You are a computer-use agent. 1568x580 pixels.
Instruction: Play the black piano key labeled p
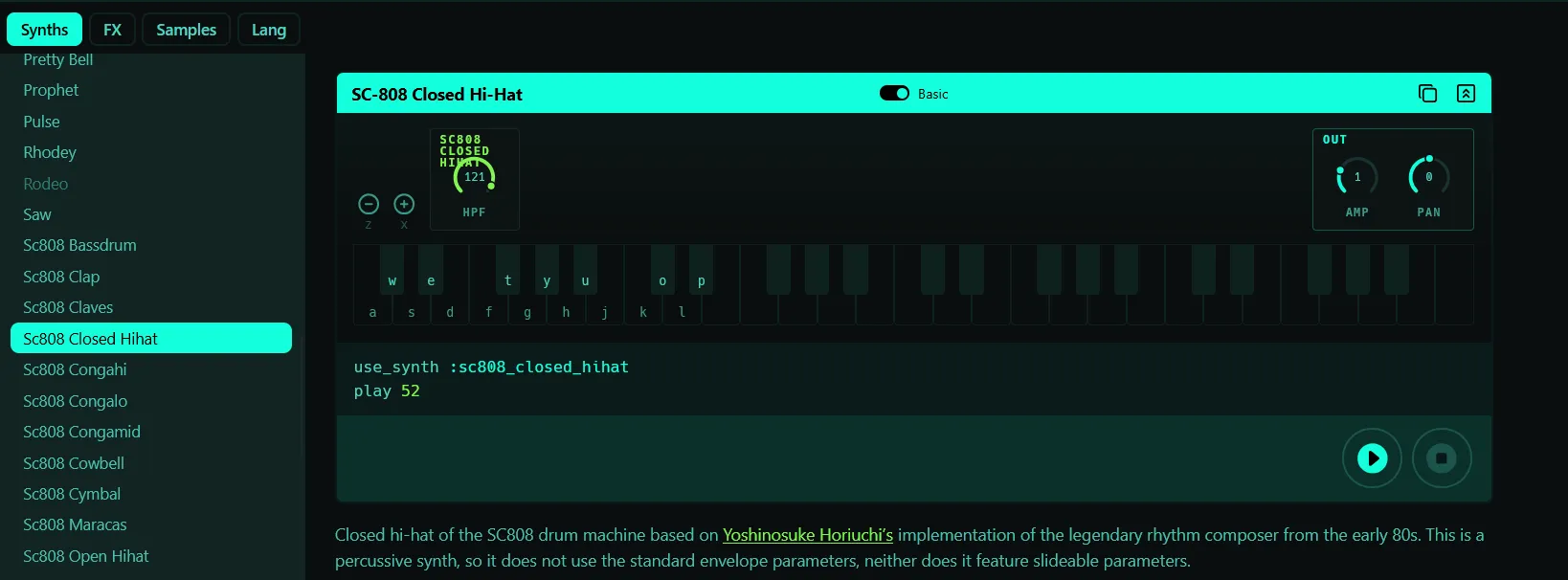point(701,270)
